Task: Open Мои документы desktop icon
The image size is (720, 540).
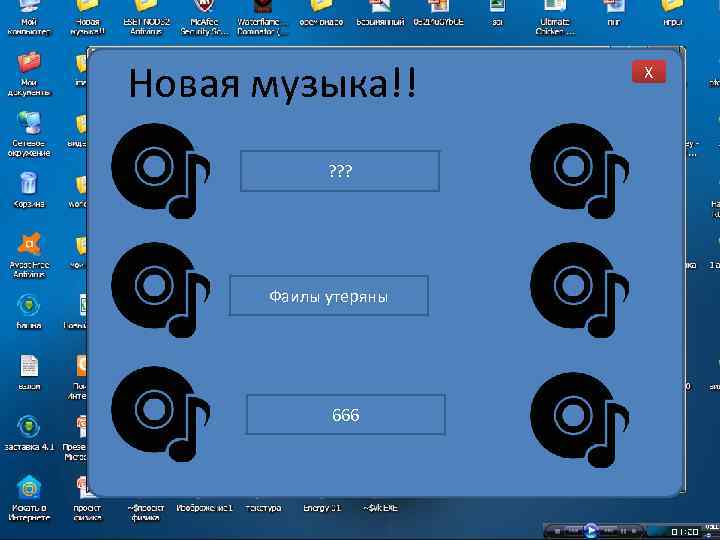Action: coord(28,74)
